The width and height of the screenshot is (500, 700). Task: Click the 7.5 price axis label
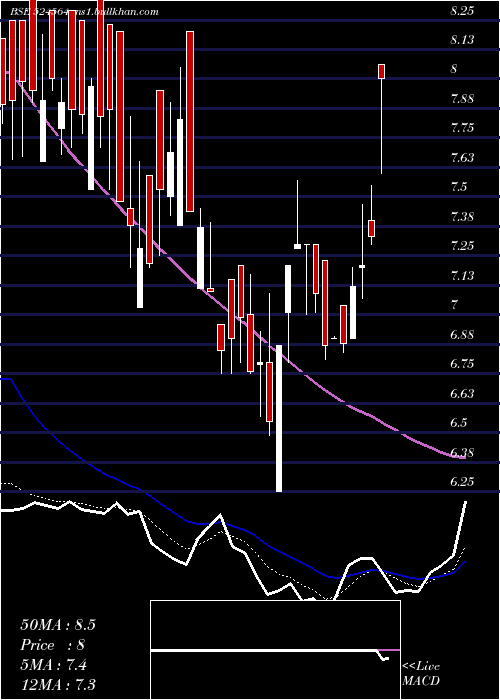459,187
